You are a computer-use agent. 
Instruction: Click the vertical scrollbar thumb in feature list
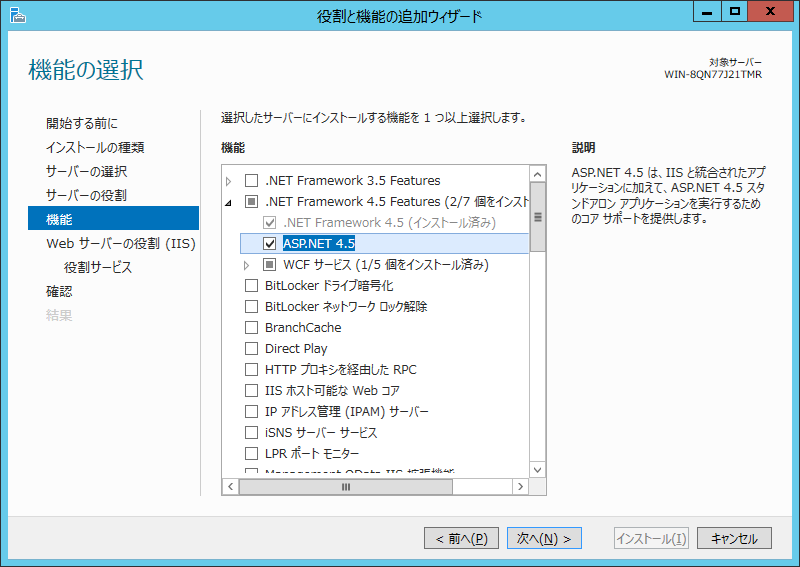point(537,217)
